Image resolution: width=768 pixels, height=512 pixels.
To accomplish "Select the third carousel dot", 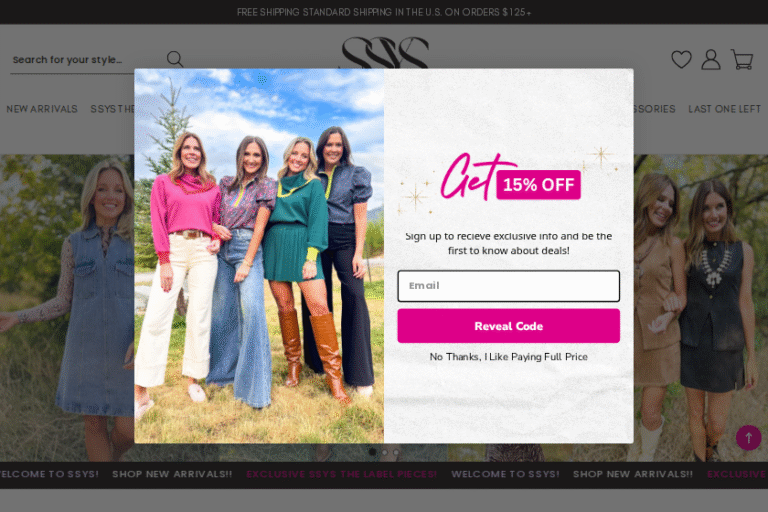I will coord(396,452).
